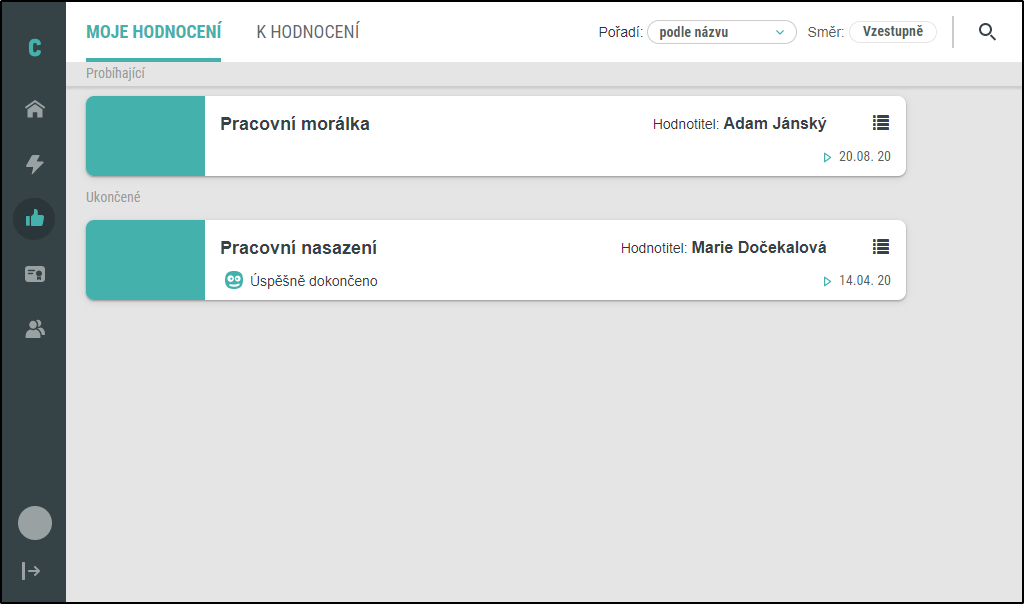The height and width of the screenshot is (604, 1024).
Task: Open the people group sidebar icon
Action: pos(35,329)
